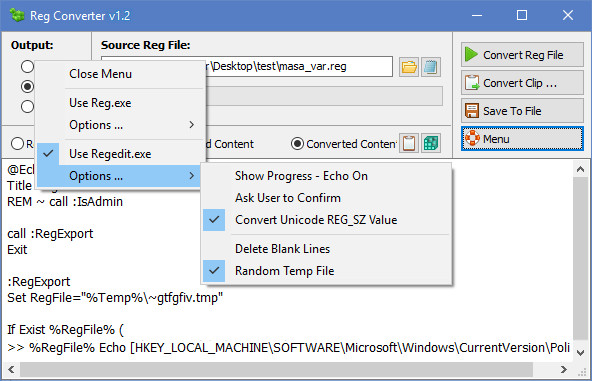
Task: Click the horizontal scrollbar right arrow
Action: (x=563, y=369)
